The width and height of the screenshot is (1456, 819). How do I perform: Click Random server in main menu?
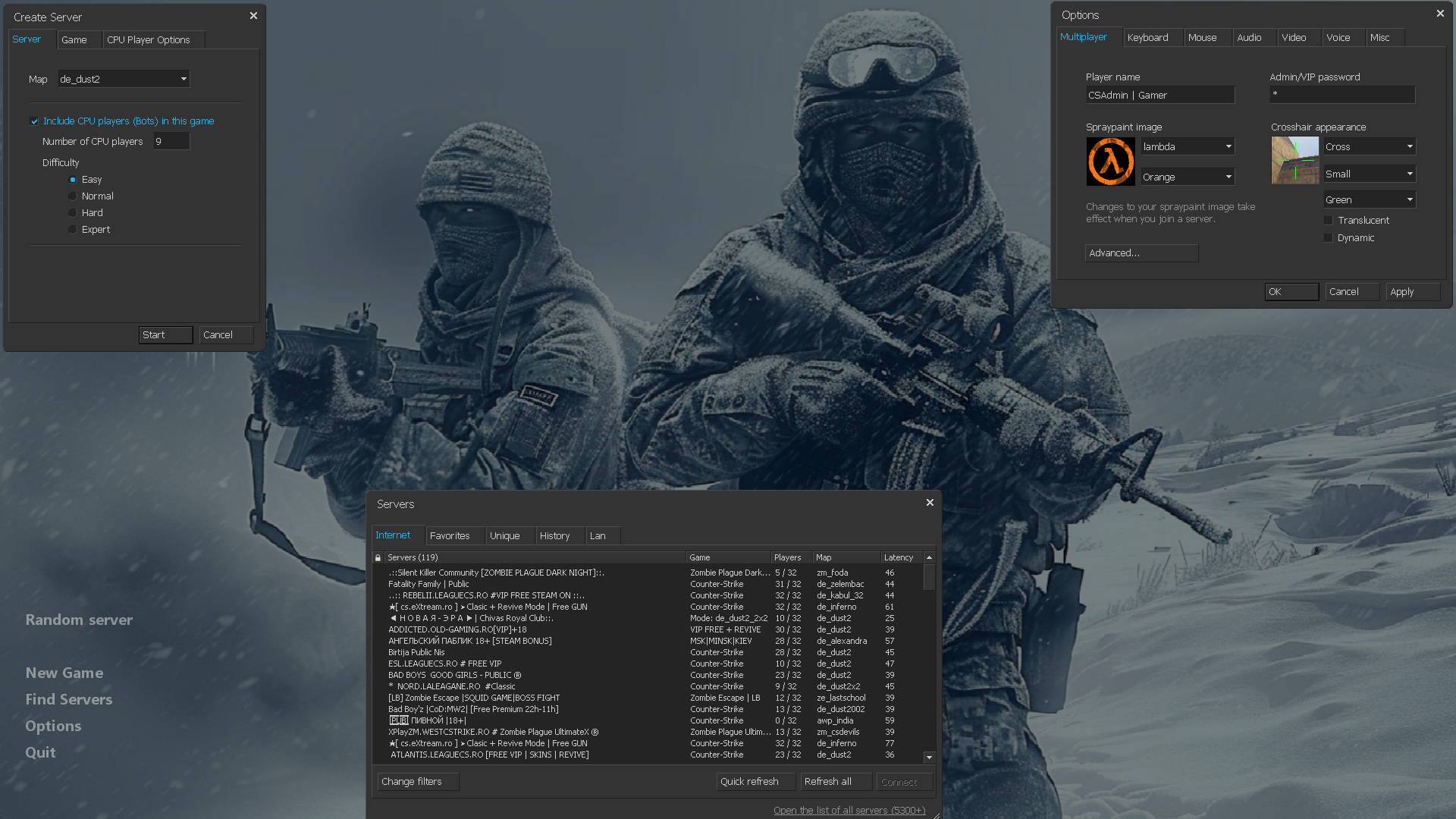pos(79,620)
